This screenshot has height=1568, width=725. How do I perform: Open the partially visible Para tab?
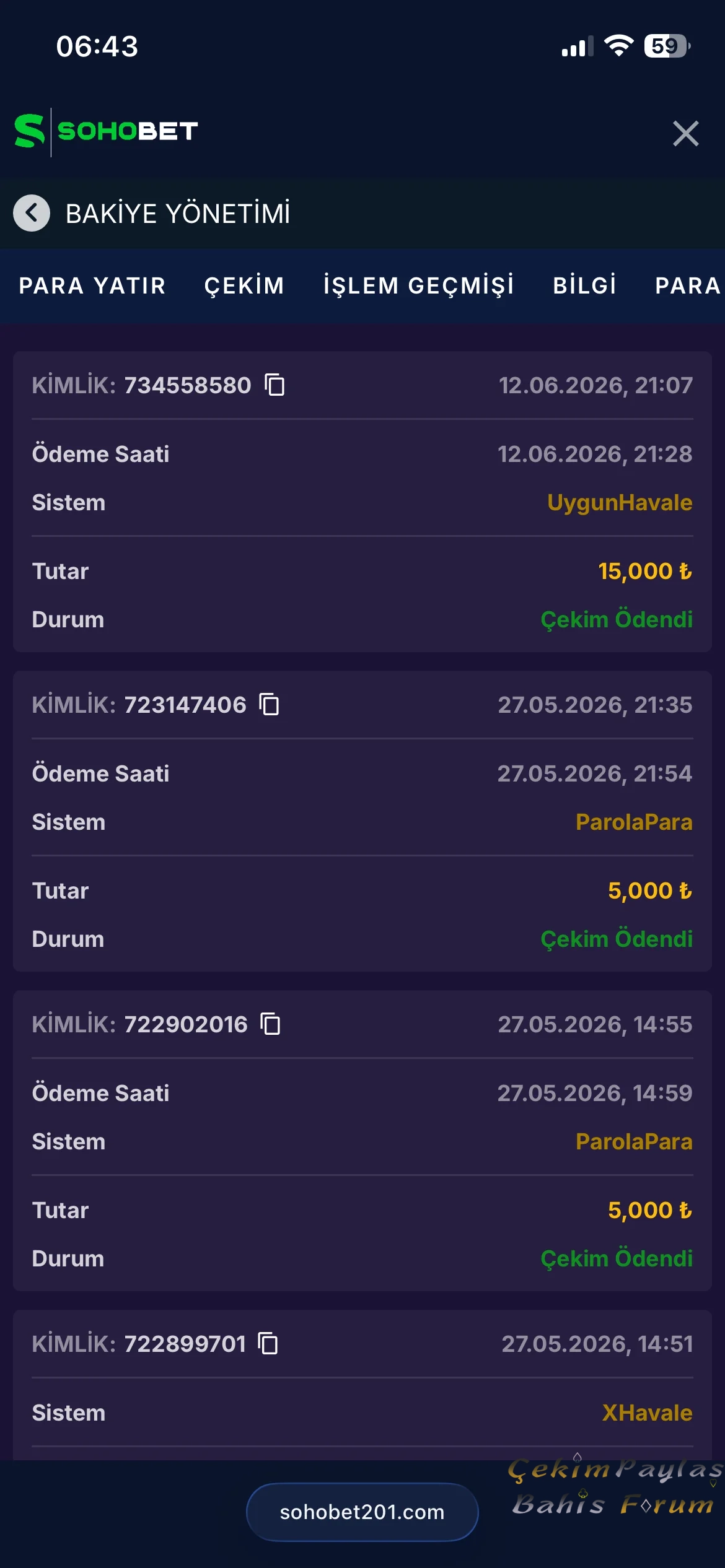coord(689,285)
